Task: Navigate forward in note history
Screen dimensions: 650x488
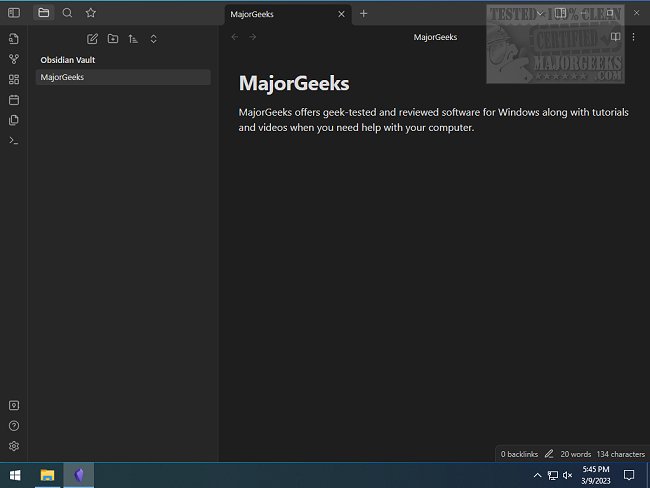Action: pos(252,37)
